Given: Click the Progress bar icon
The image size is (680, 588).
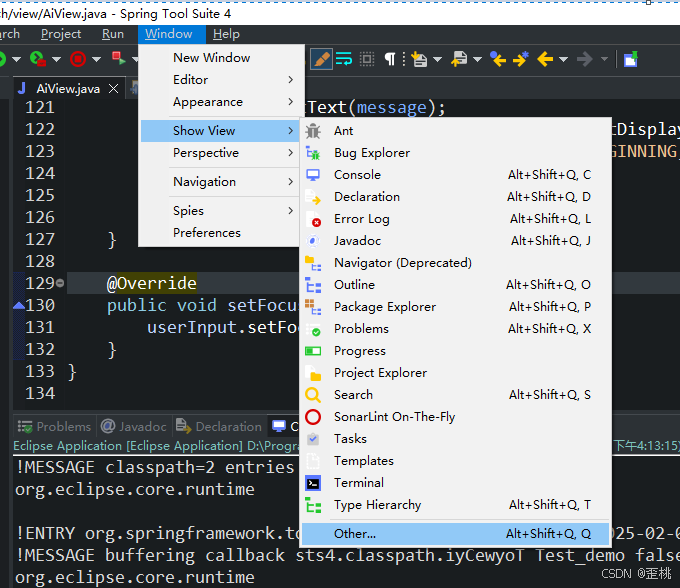Looking at the screenshot, I should tap(313, 351).
